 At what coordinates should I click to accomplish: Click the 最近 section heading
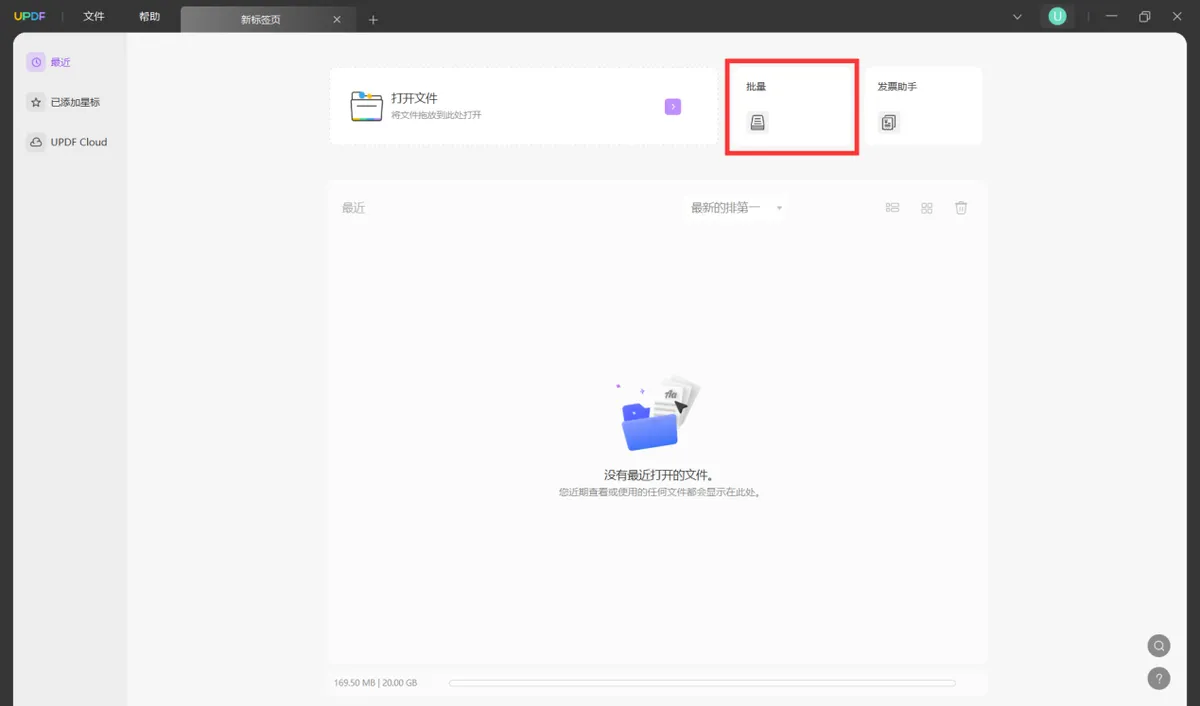pos(353,208)
